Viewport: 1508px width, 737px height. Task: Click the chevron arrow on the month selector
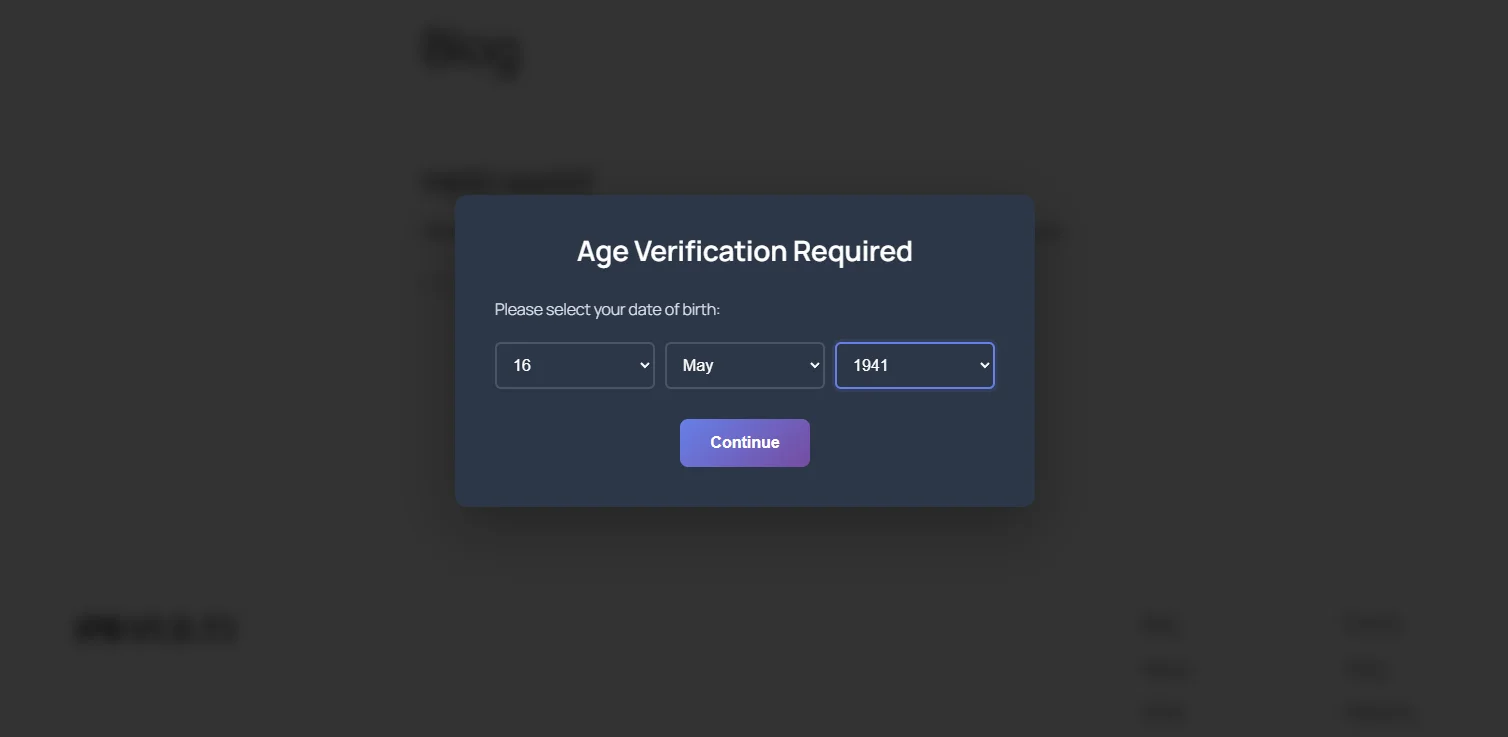814,366
